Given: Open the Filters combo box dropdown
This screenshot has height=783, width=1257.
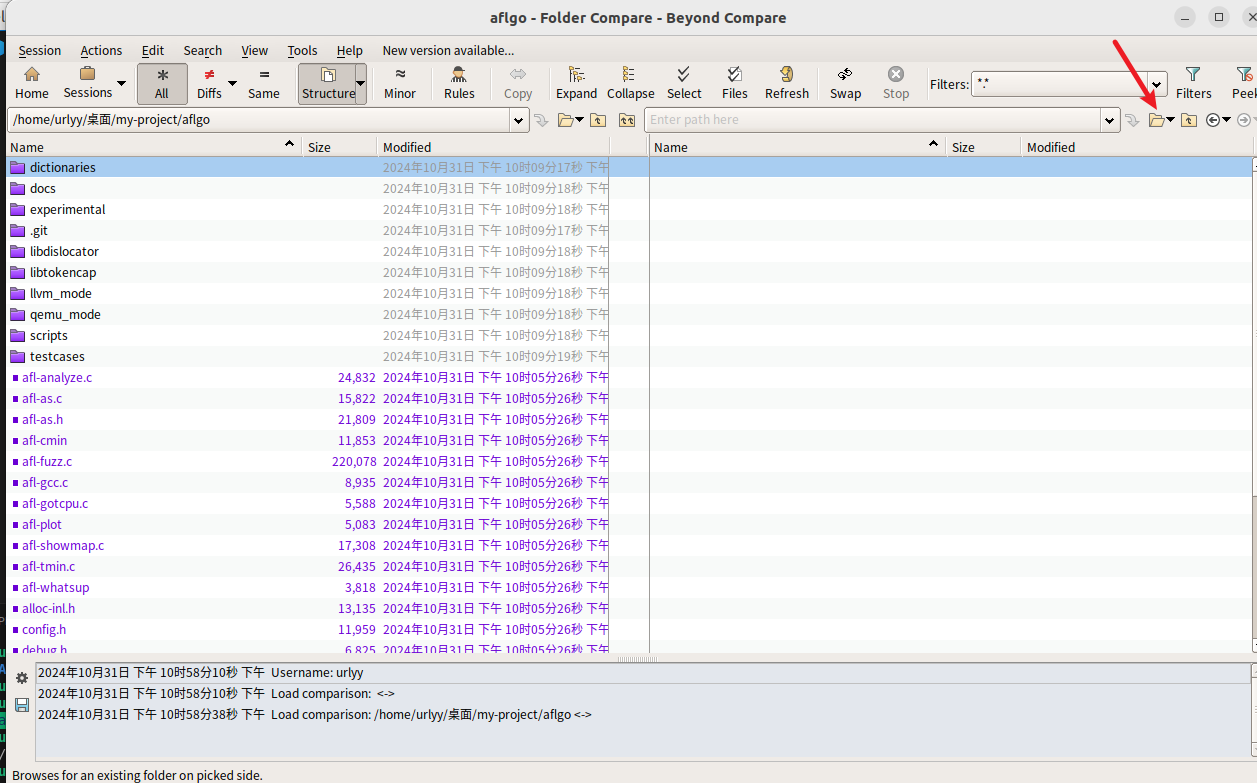Looking at the screenshot, I should 1157,85.
